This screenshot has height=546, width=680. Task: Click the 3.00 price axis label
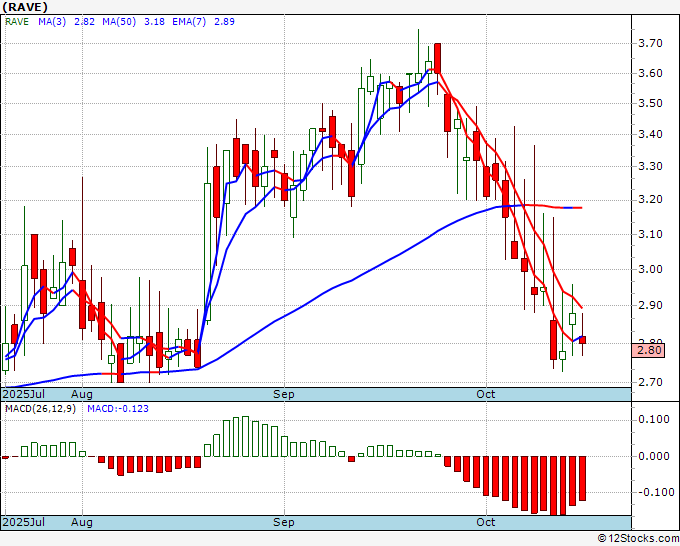pos(651,269)
